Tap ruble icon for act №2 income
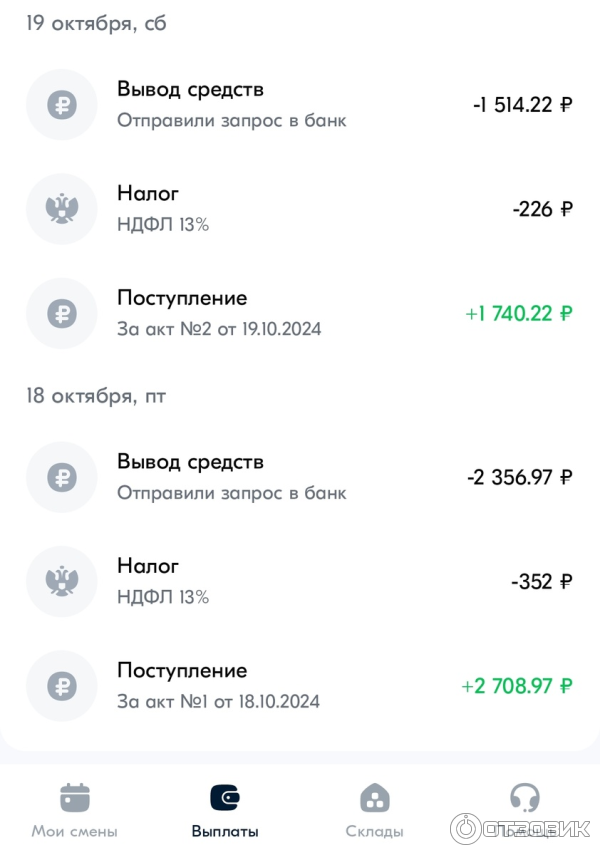Viewport: 600px width, 855px height. point(62,313)
